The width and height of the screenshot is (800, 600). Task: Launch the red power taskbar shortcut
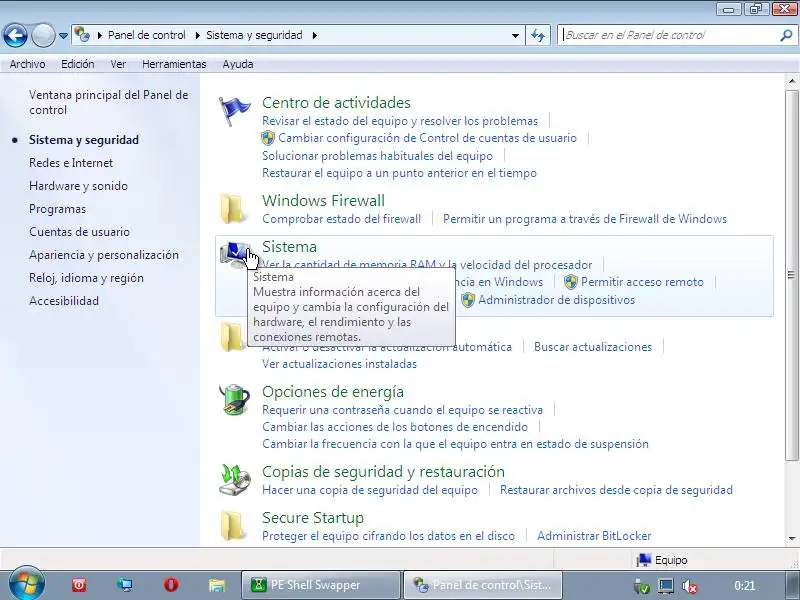tap(79, 585)
